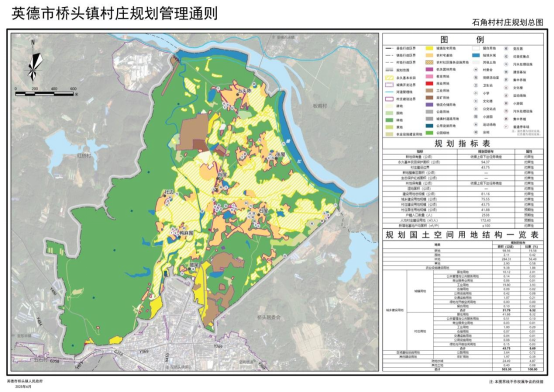Click the 规划国土空间用地结构一览表 heading

pos(462,235)
